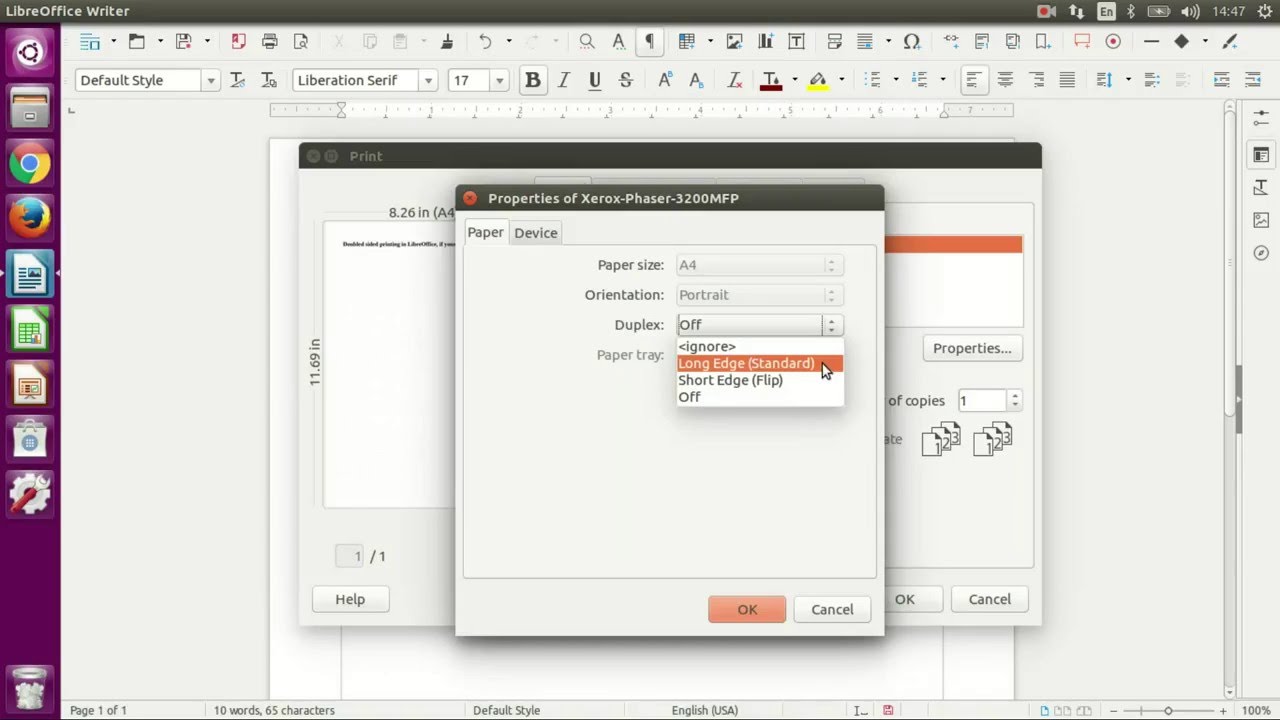The height and width of the screenshot is (720, 1280).
Task: Insert a special character (Omega)
Action: click(911, 41)
